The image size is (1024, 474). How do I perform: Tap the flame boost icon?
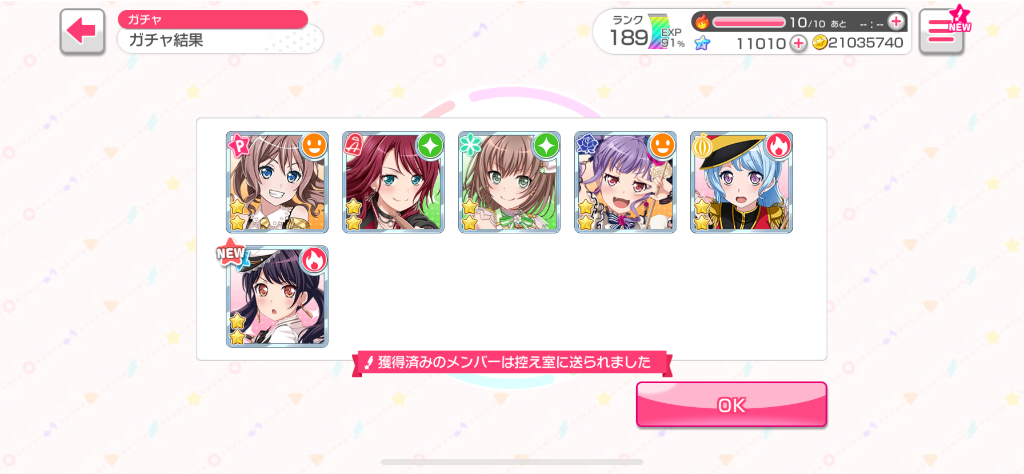(702, 22)
